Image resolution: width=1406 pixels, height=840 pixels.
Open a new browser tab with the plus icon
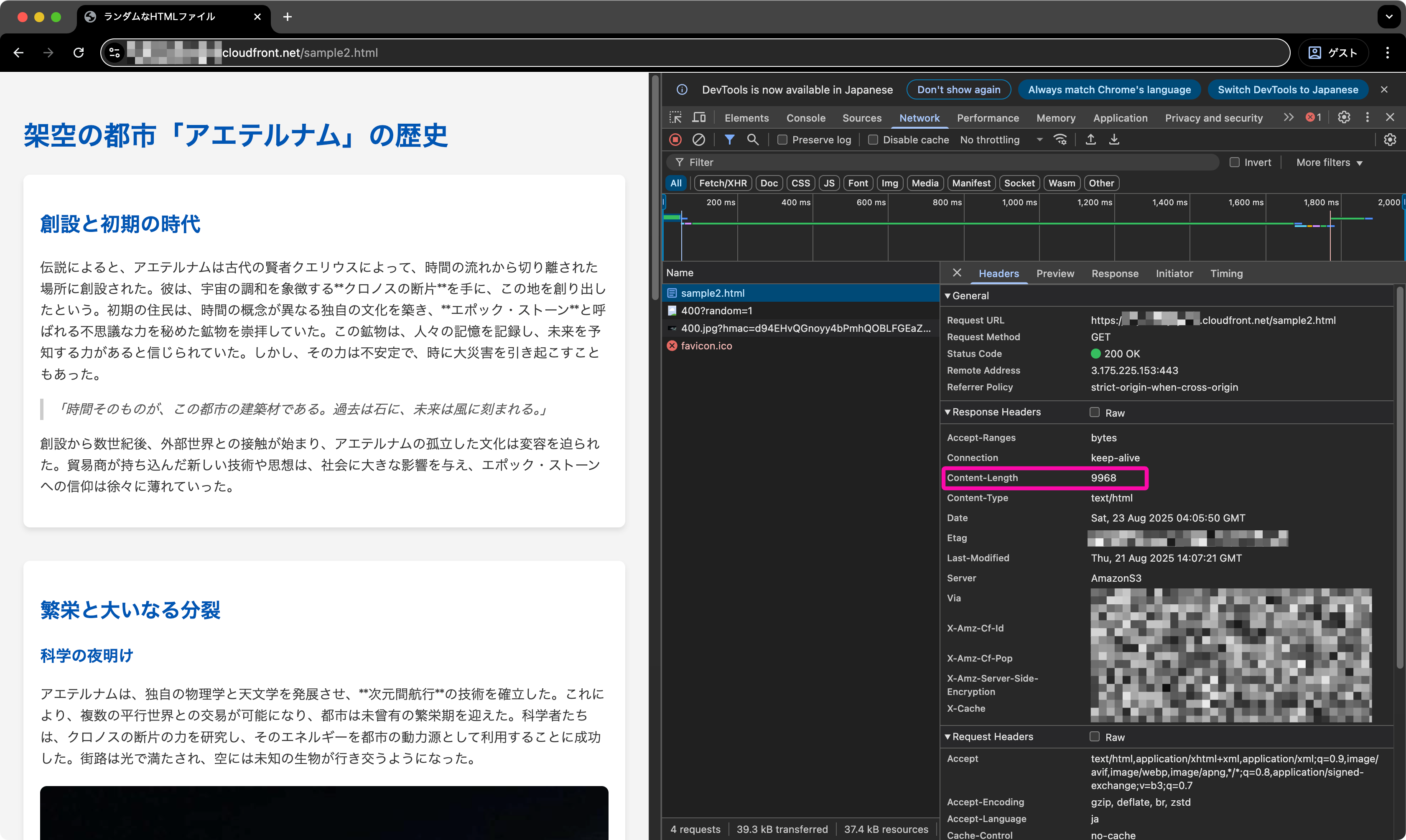288,17
